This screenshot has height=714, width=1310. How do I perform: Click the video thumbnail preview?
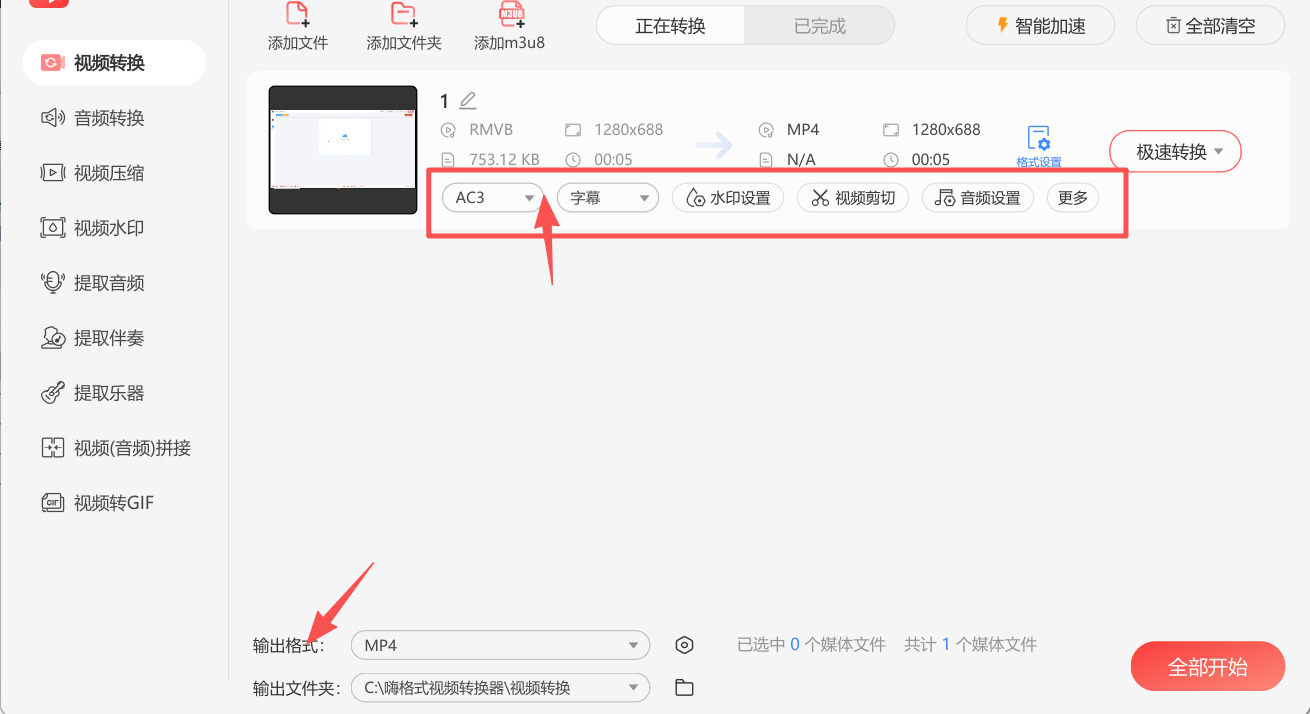[343, 150]
